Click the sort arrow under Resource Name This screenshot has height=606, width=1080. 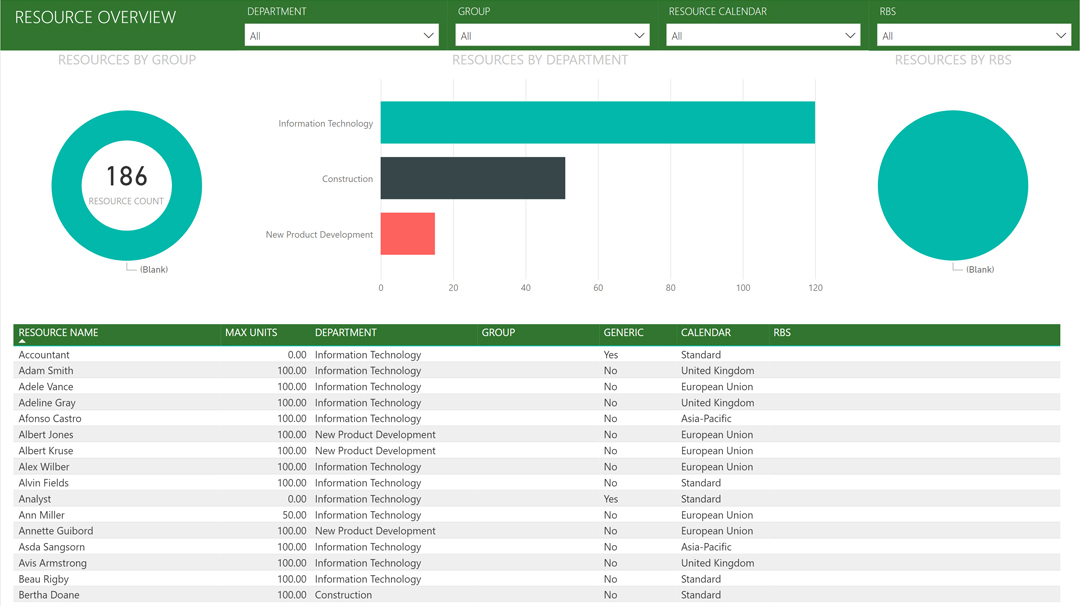(22, 342)
